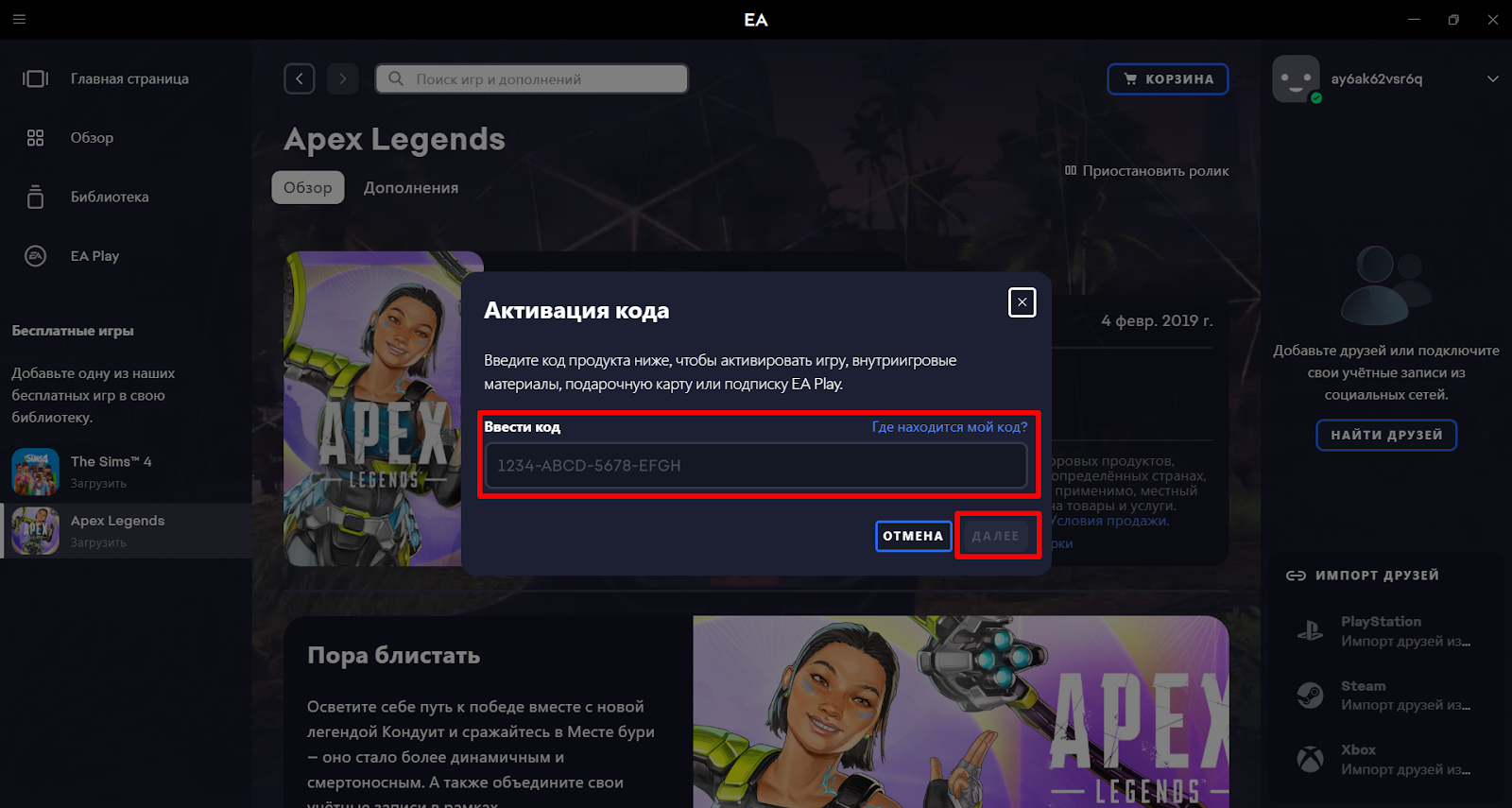Image resolution: width=1512 pixels, height=808 pixels.
Task: Click the Библиотека library icon
Action: (35, 197)
